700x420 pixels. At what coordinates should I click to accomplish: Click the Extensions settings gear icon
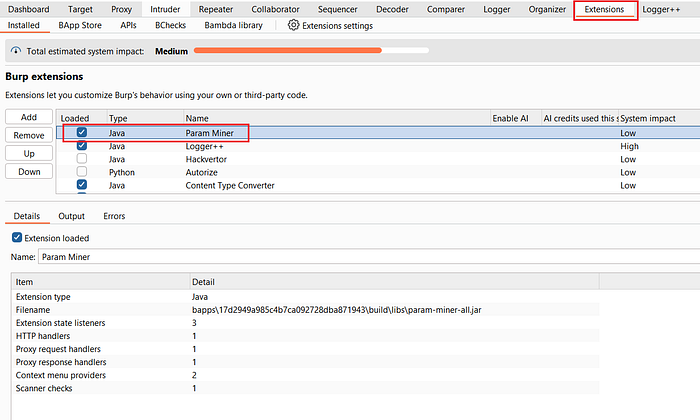click(293, 25)
